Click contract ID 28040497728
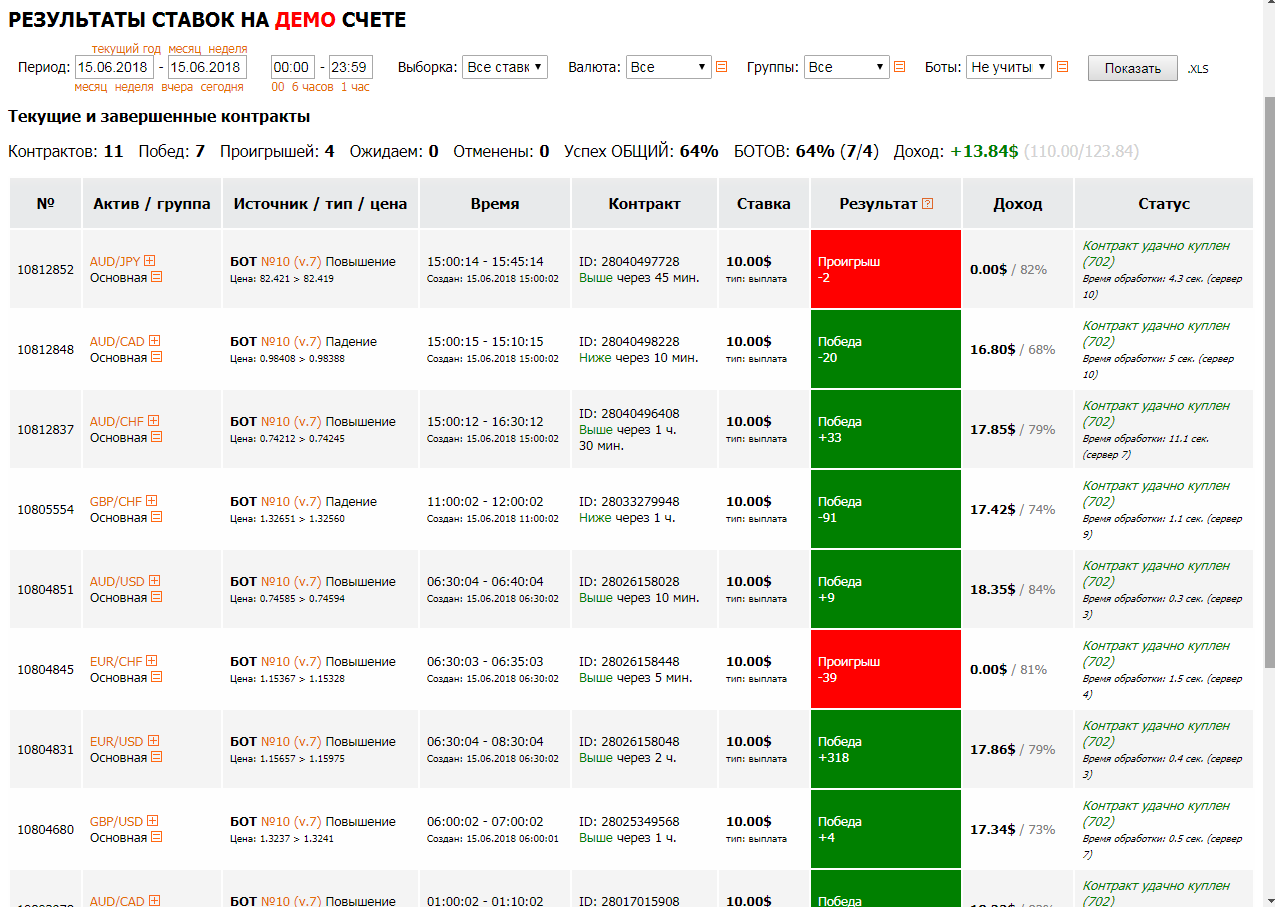The height and width of the screenshot is (907, 1275). (629, 261)
